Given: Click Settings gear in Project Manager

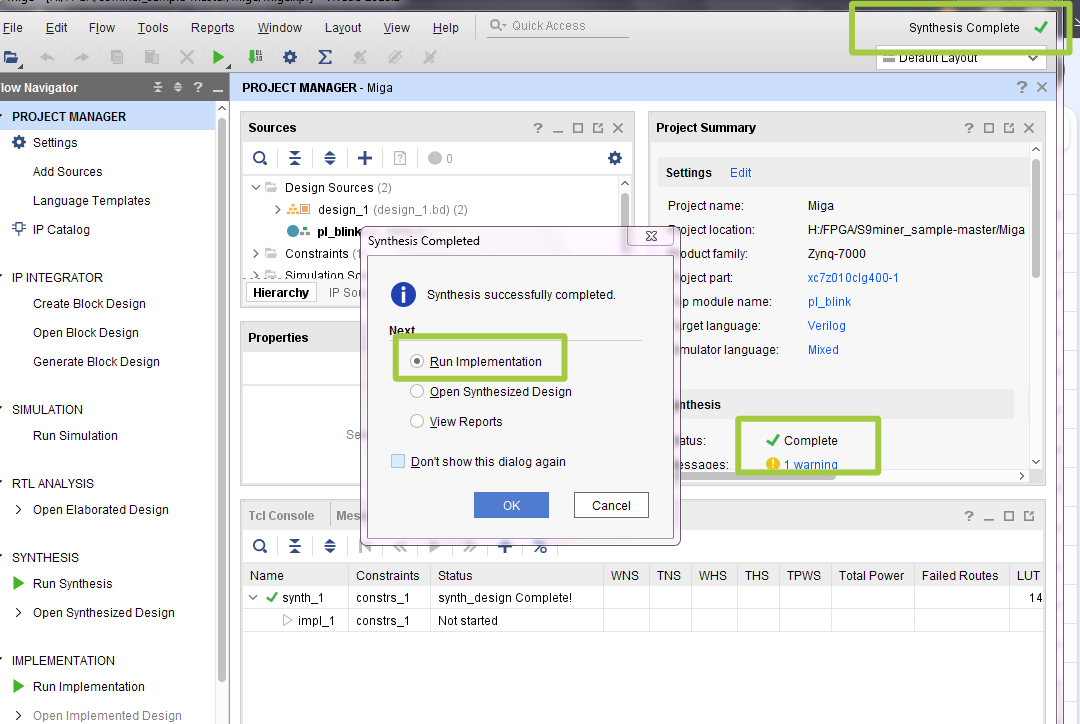Looking at the screenshot, I should tap(19, 143).
